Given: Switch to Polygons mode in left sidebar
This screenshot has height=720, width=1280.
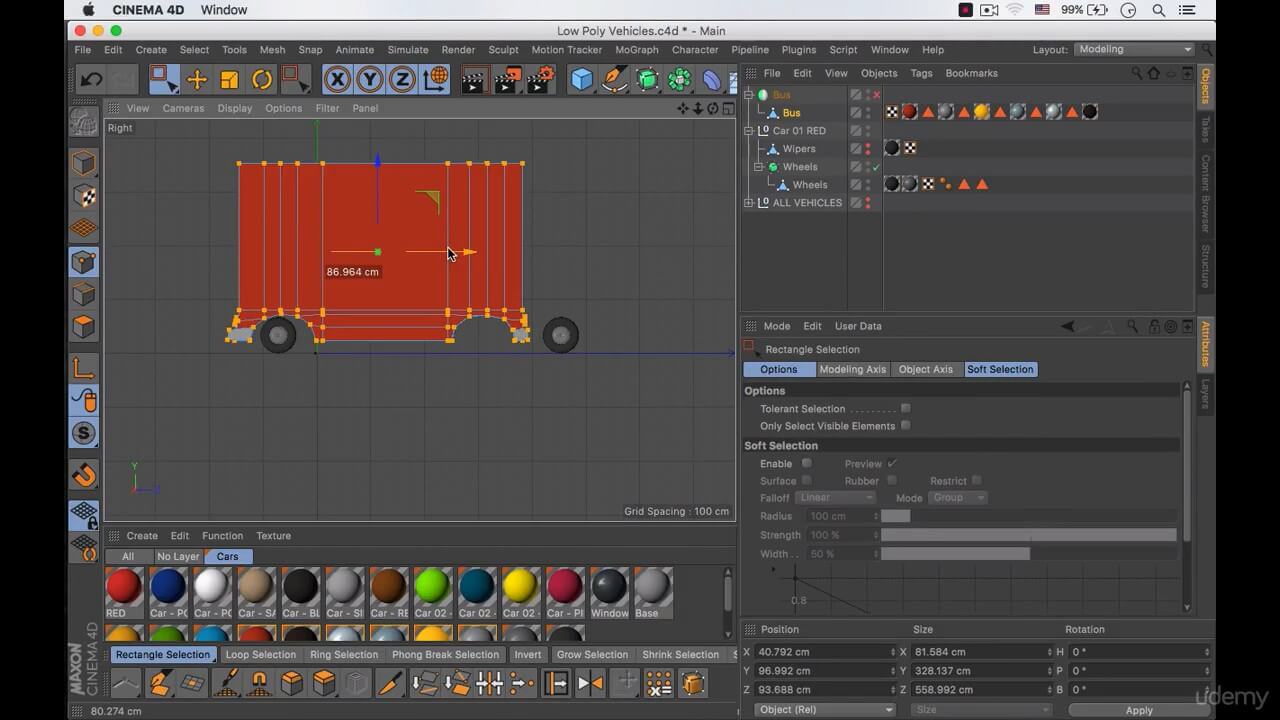Looking at the screenshot, I should click(84, 327).
